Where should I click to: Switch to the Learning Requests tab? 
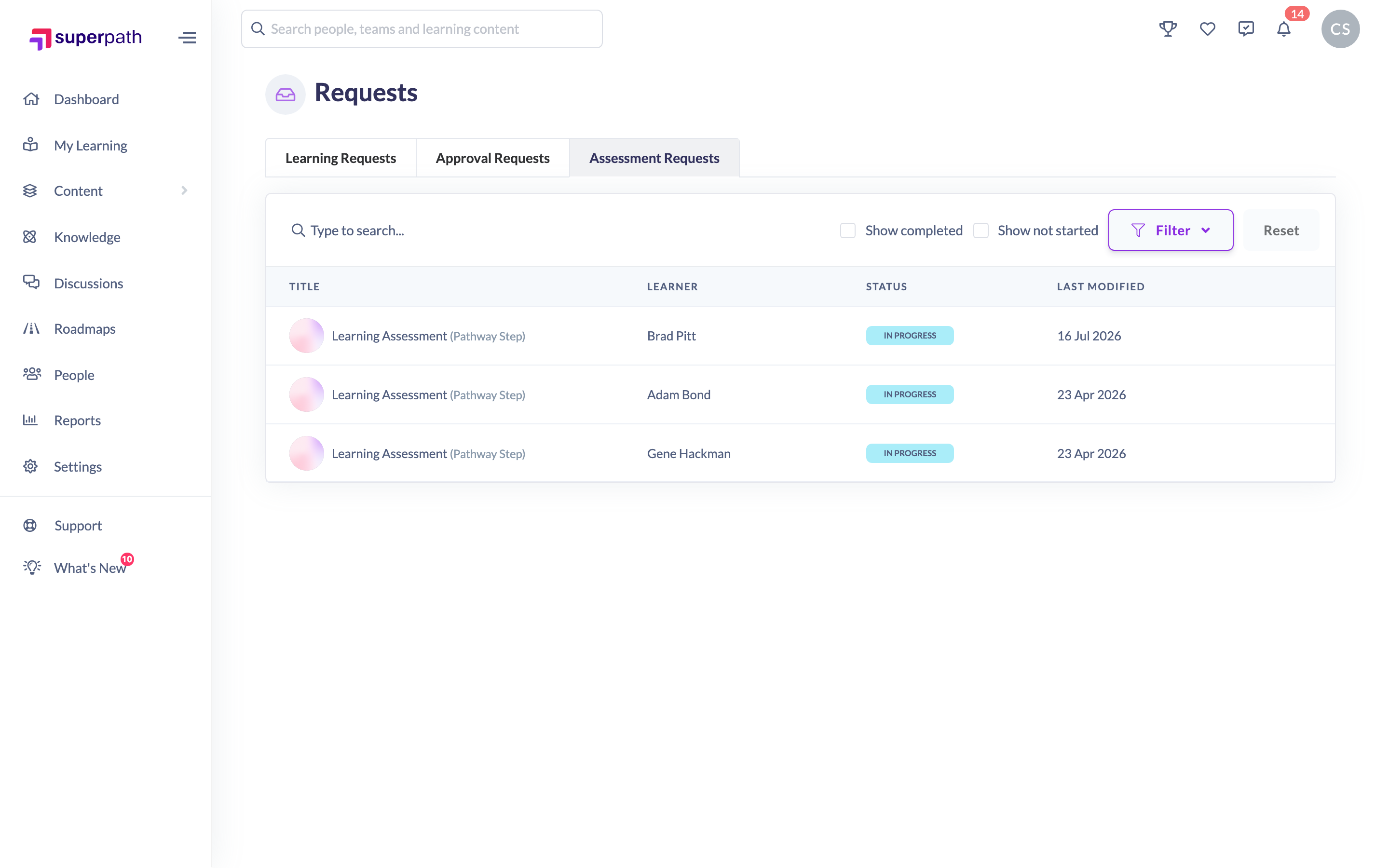coord(341,158)
